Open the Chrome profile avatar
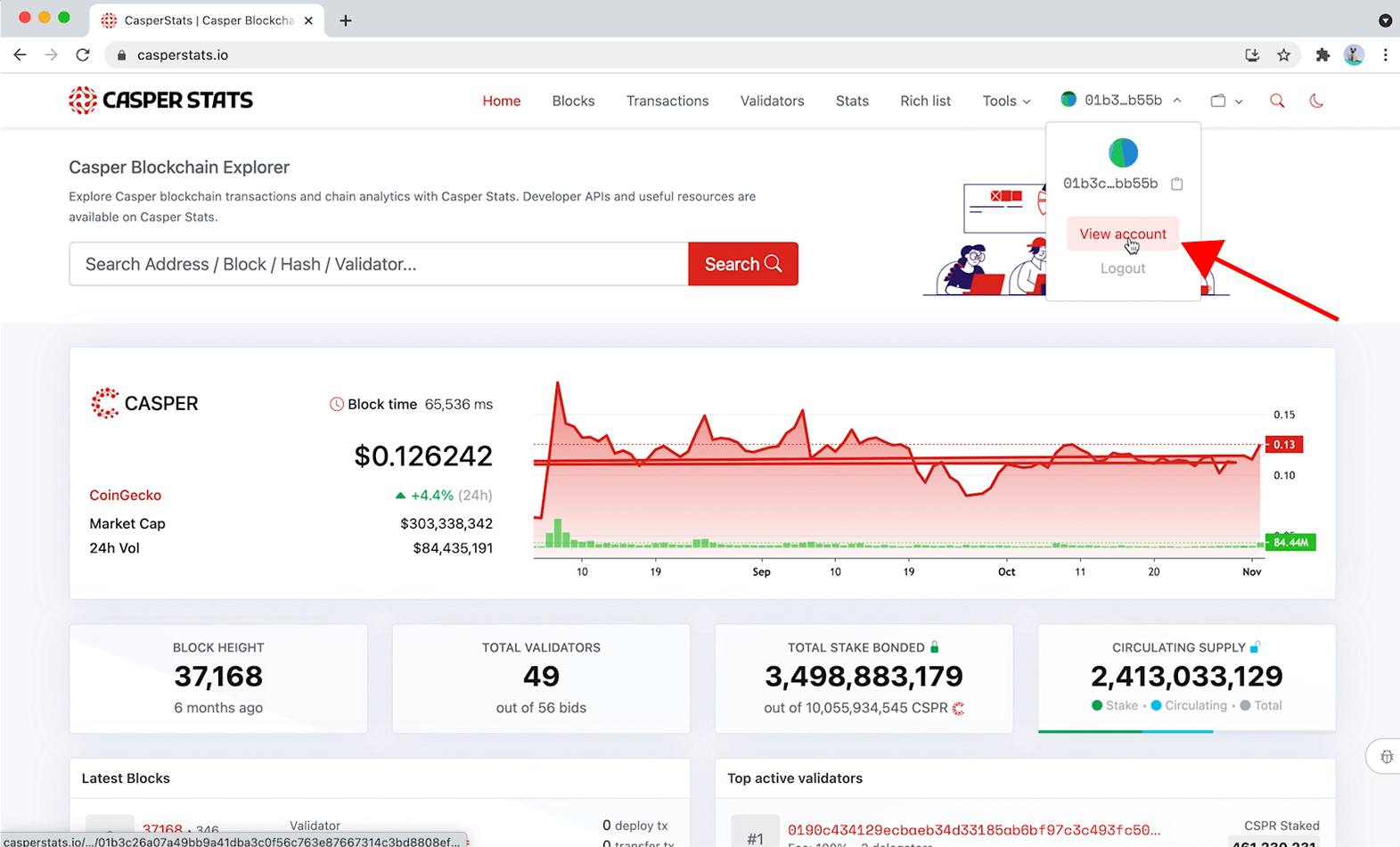This screenshot has width=1400, height=847. [1354, 55]
